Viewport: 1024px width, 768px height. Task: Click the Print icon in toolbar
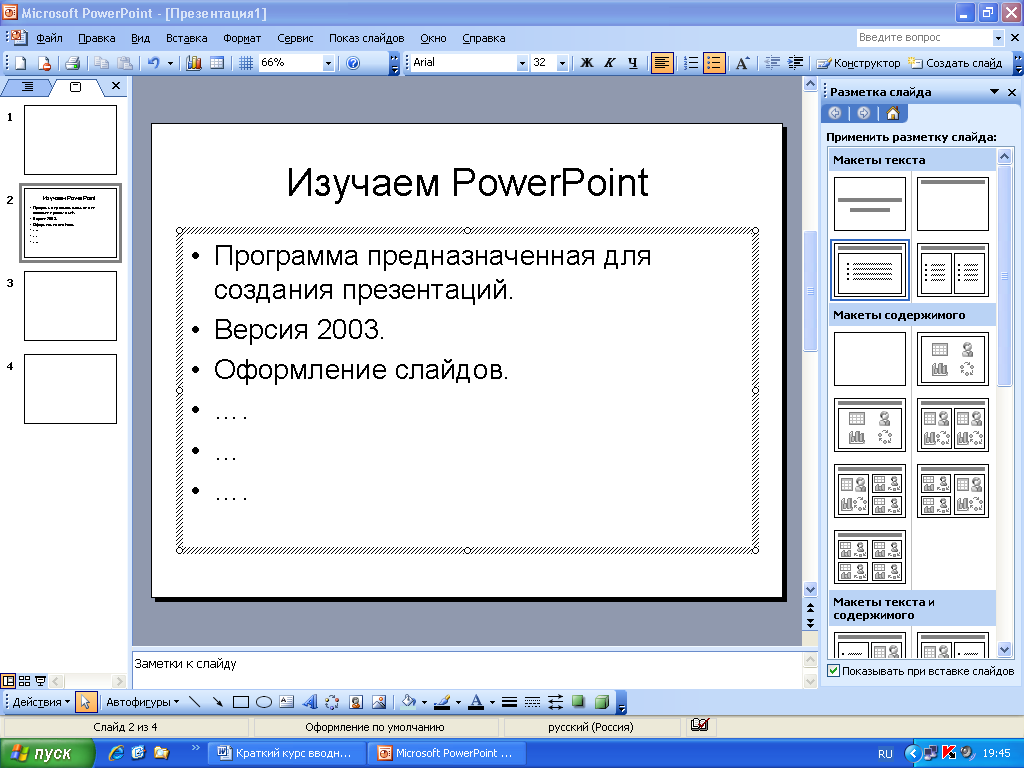(72, 63)
